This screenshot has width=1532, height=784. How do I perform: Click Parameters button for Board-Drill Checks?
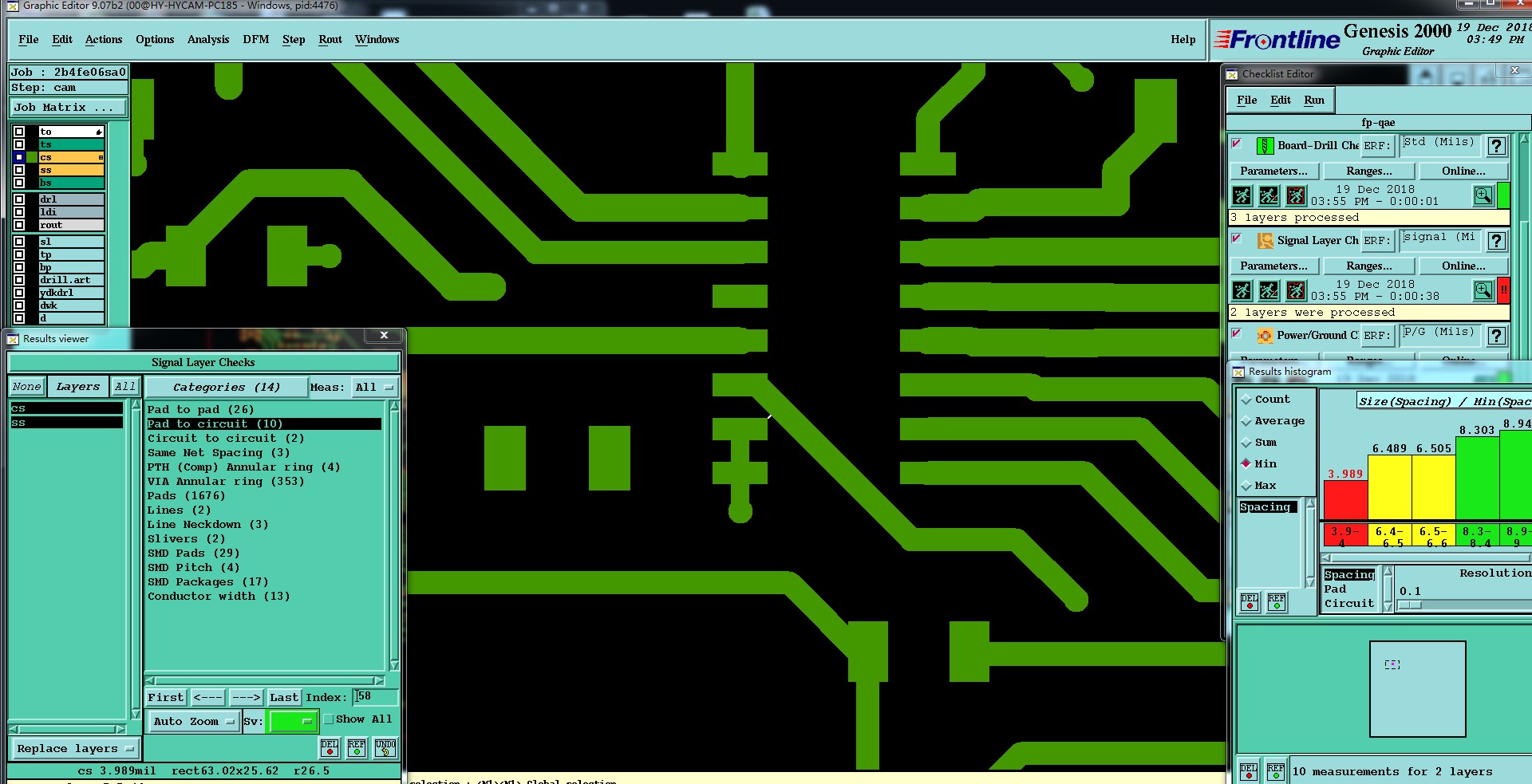[1273, 171]
